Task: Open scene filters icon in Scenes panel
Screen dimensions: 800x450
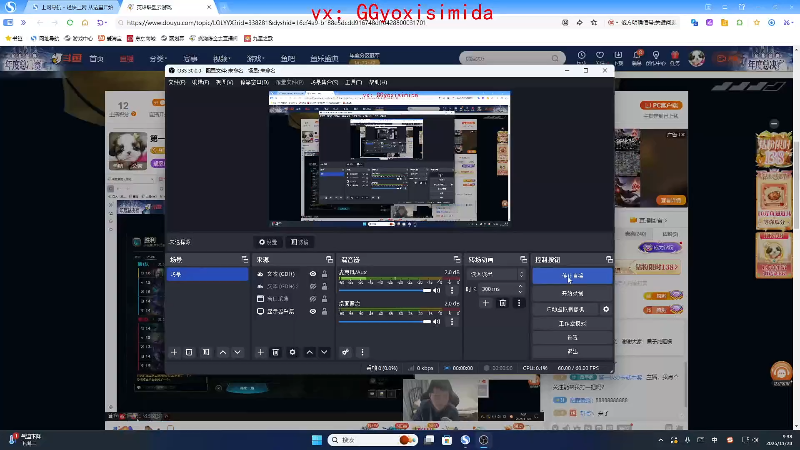Action: [206, 352]
